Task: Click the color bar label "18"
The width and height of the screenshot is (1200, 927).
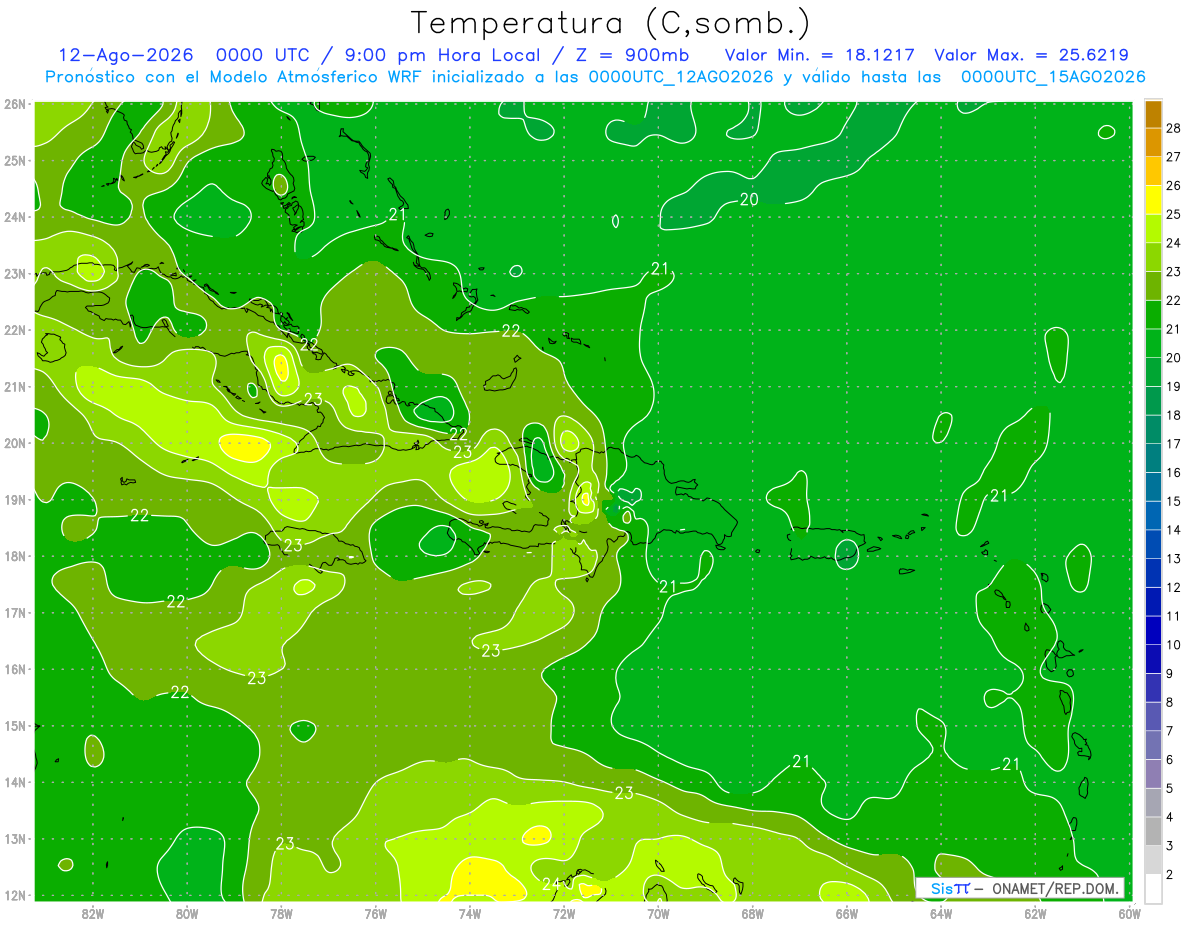Action: click(x=1173, y=415)
